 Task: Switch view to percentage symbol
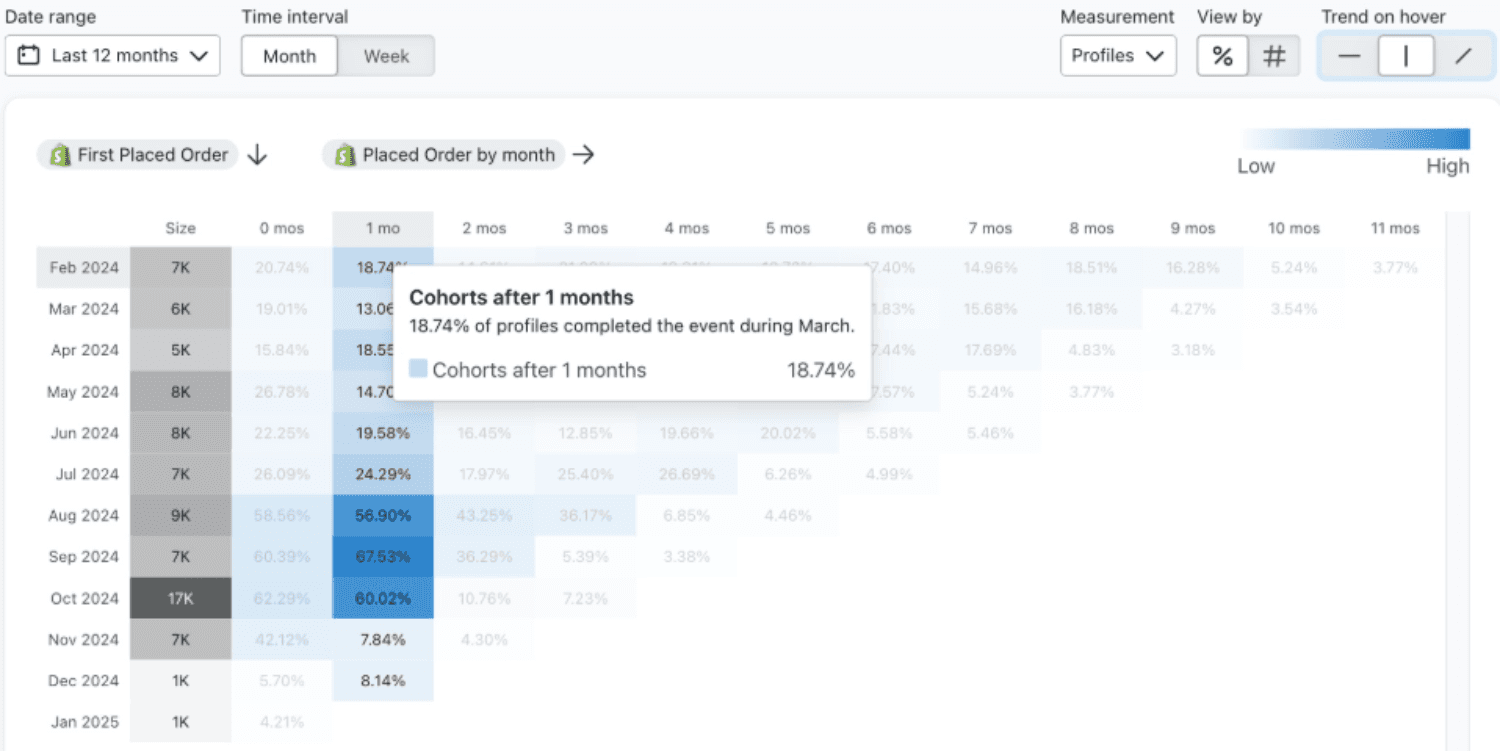(x=1222, y=56)
